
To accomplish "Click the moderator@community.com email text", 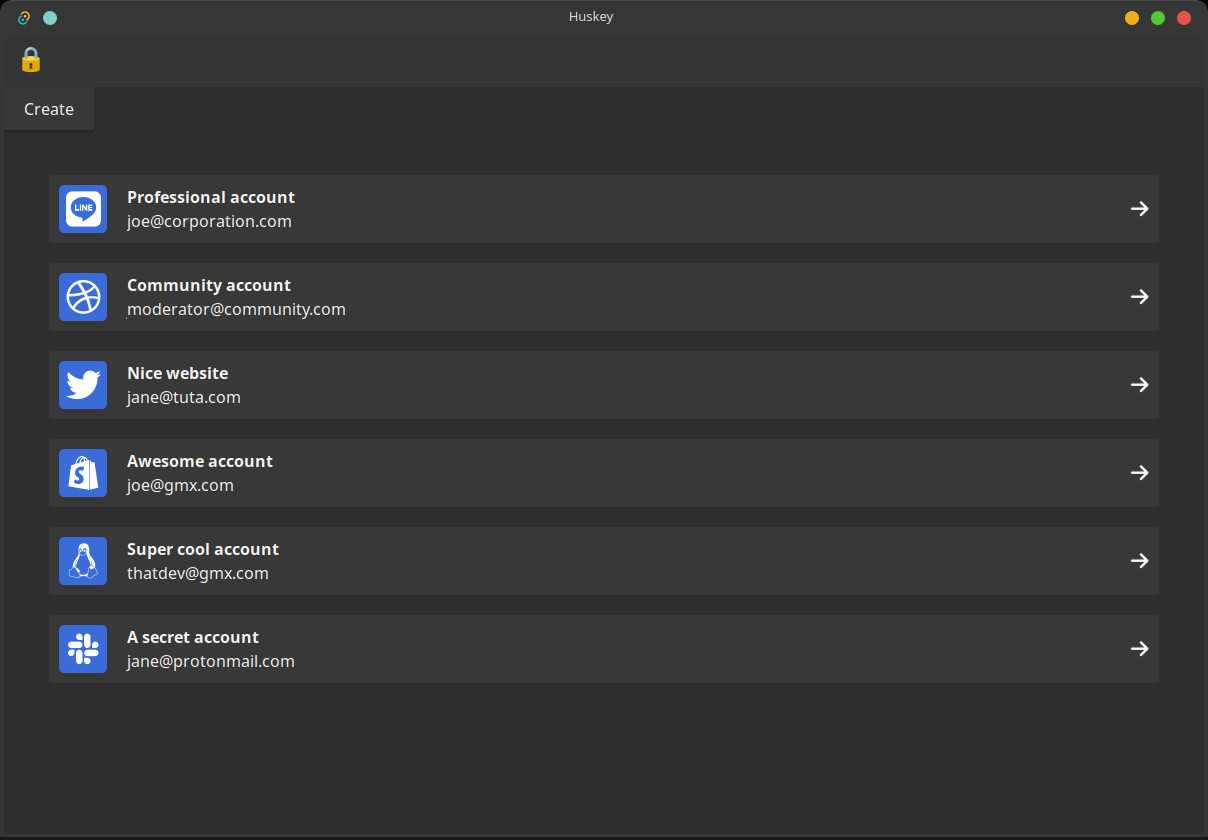I will click(x=236, y=310).
